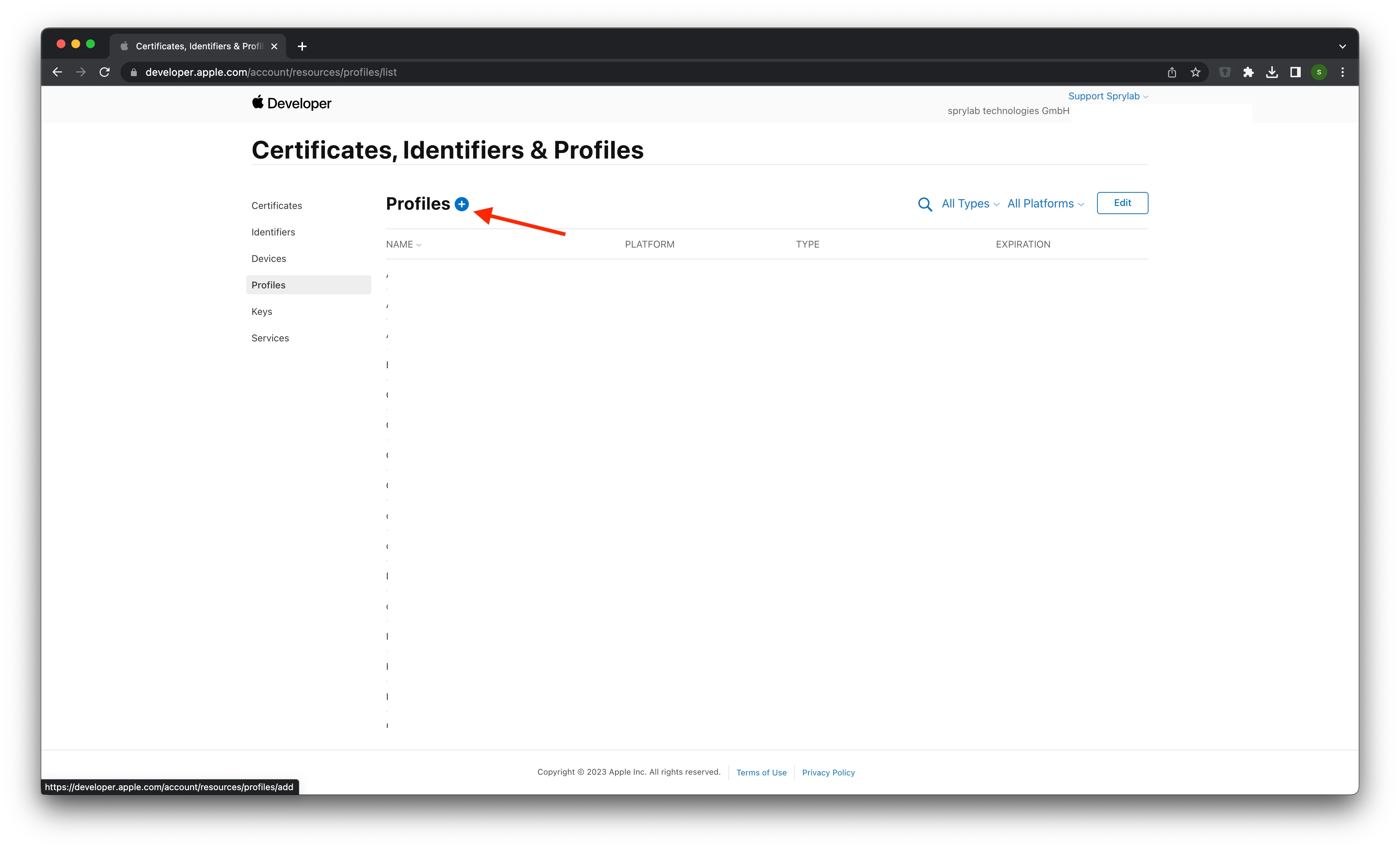
Task: Click the lock icon for site information
Action: click(133, 72)
